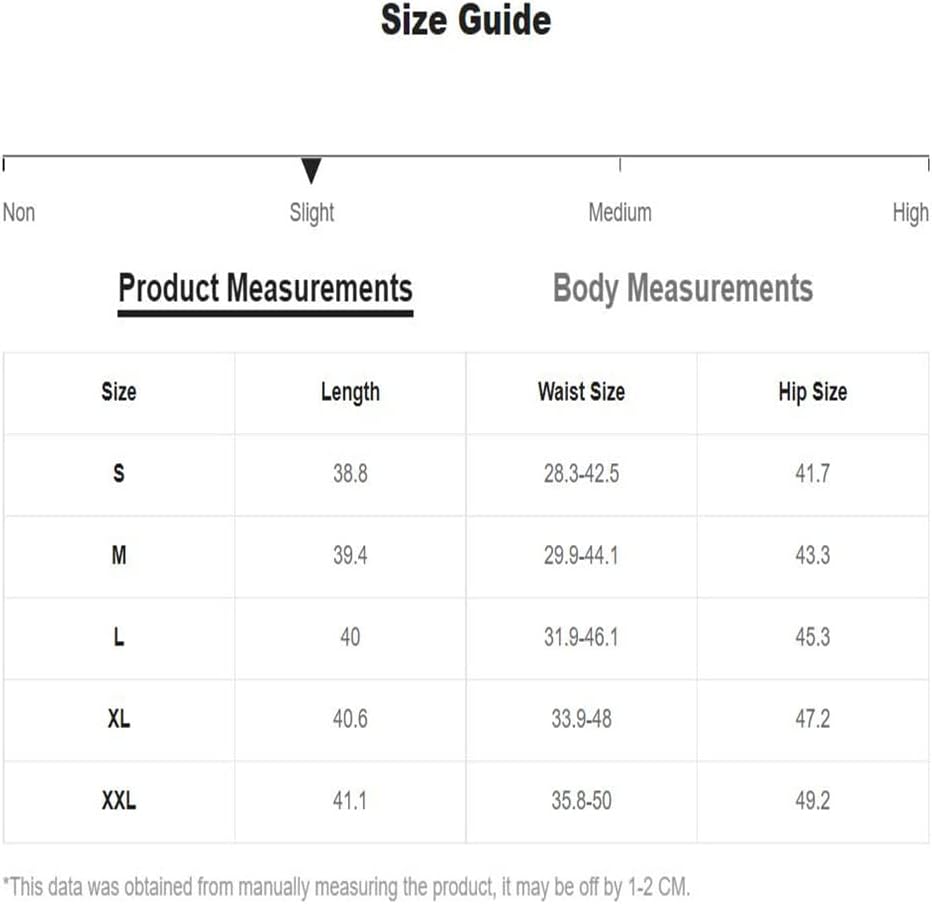Click the 28.3-42.5 waist size cell

click(x=581, y=474)
